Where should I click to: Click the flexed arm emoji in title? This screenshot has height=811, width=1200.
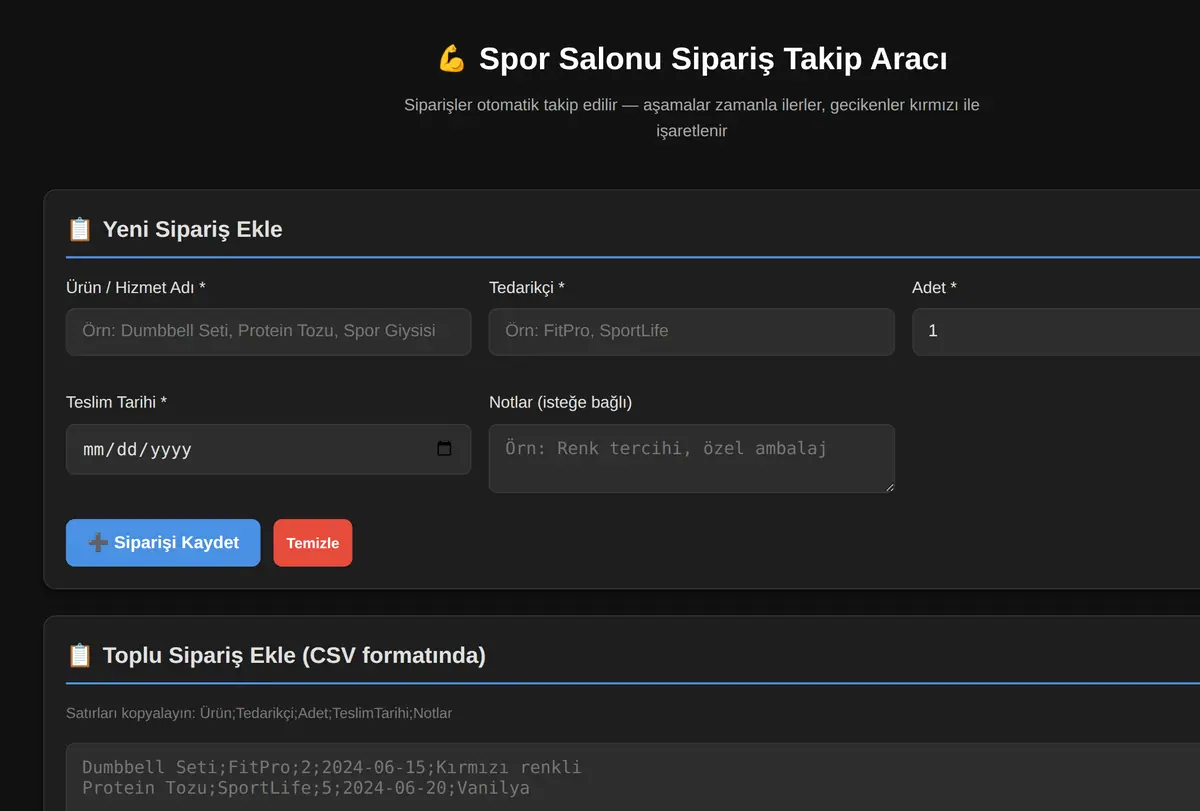point(452,59)
